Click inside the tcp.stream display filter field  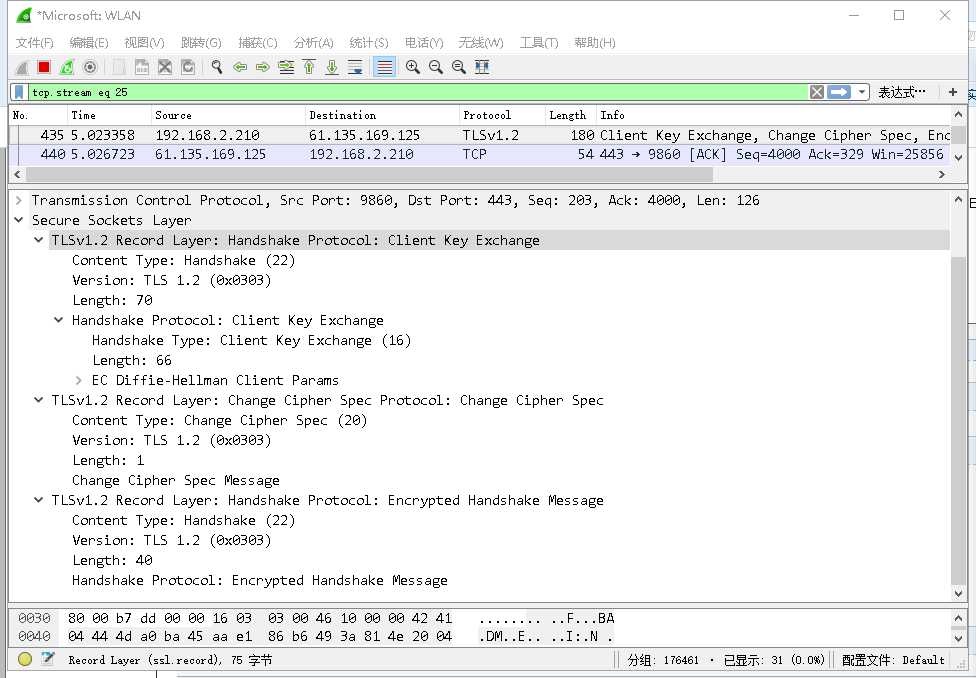(x=417, y=92)
